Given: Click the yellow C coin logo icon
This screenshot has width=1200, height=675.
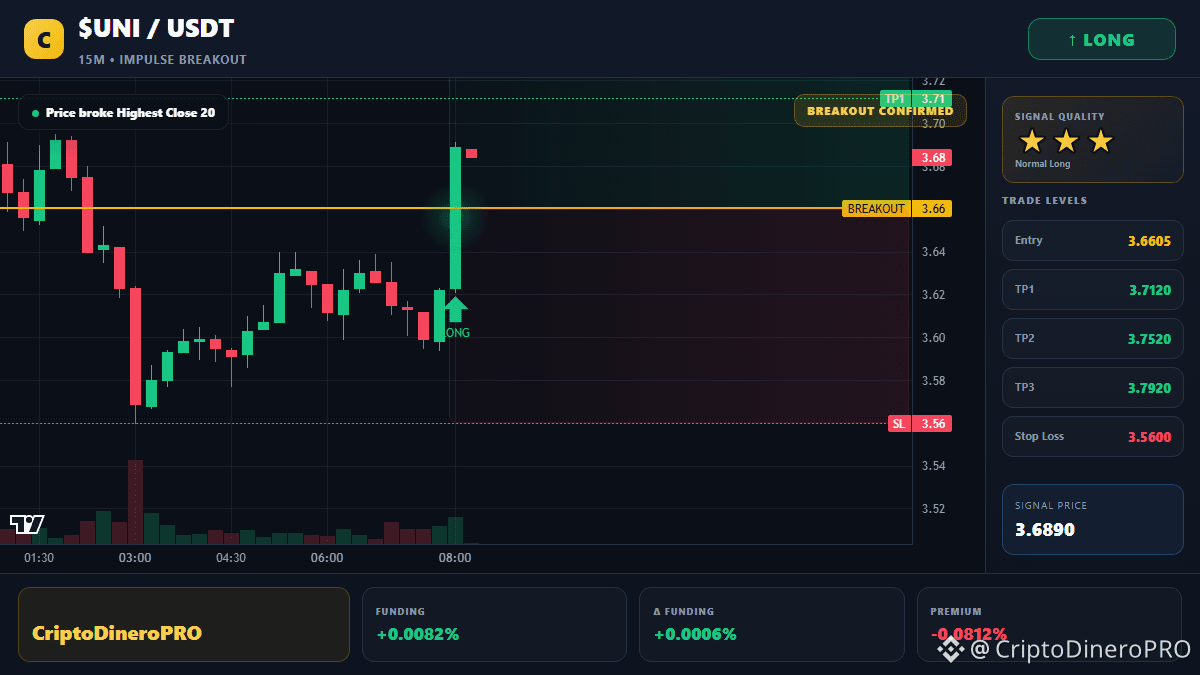Looking at the screenshot, I should [x=43, y=40].
